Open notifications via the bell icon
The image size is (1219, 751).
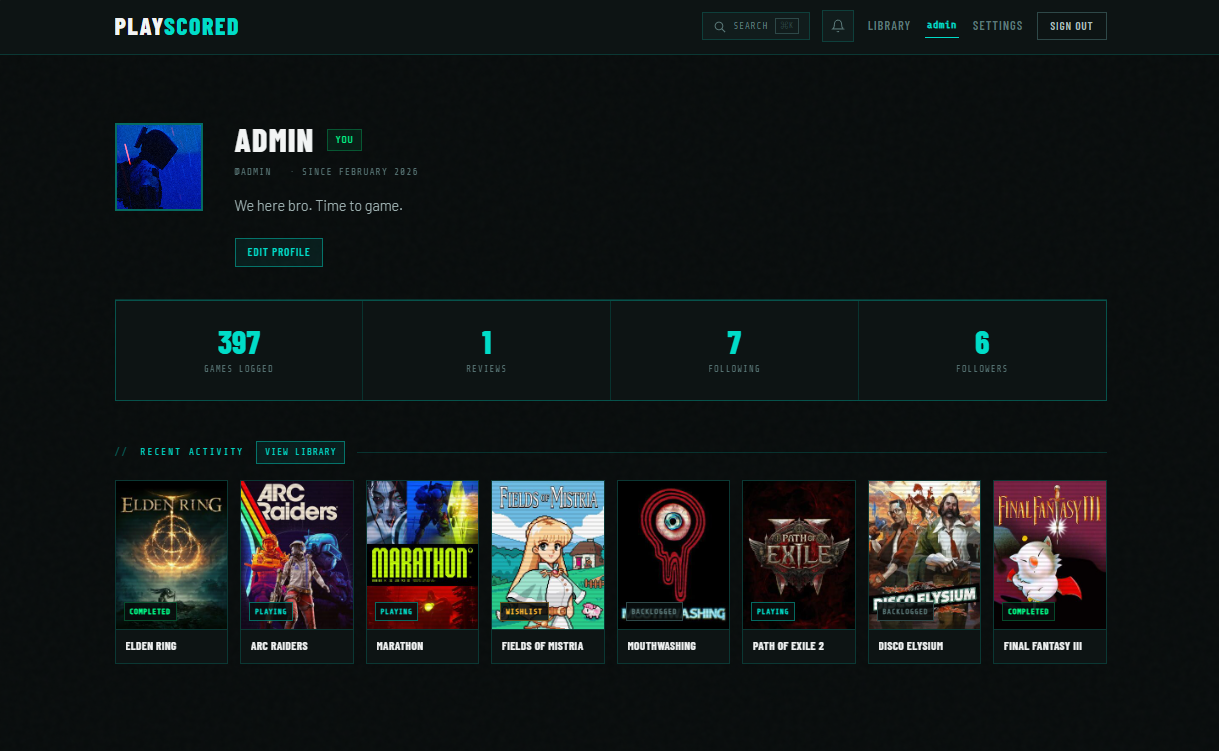837,26
